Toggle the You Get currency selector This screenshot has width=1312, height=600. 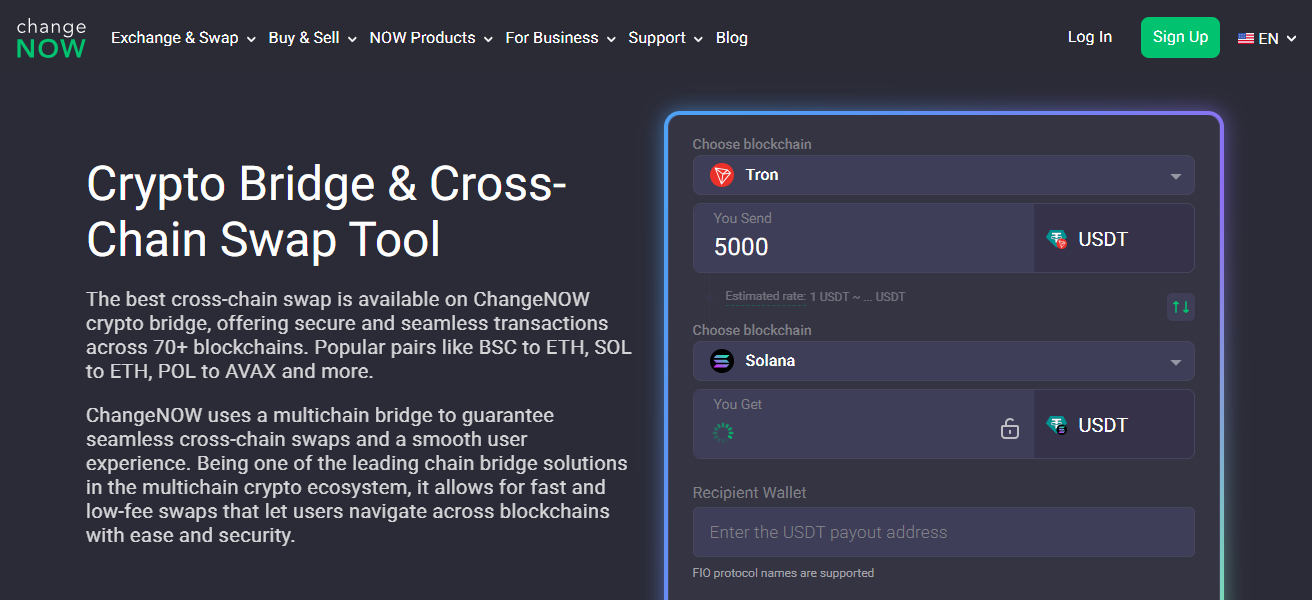(1114, 424)
